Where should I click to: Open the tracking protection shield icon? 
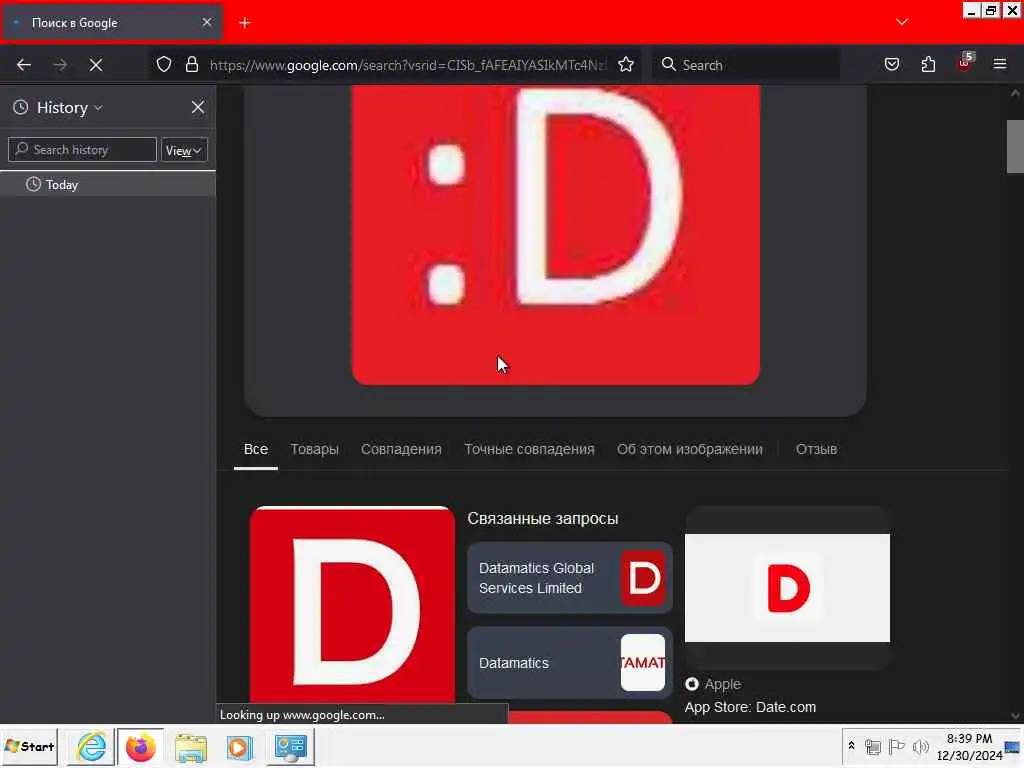164,64
